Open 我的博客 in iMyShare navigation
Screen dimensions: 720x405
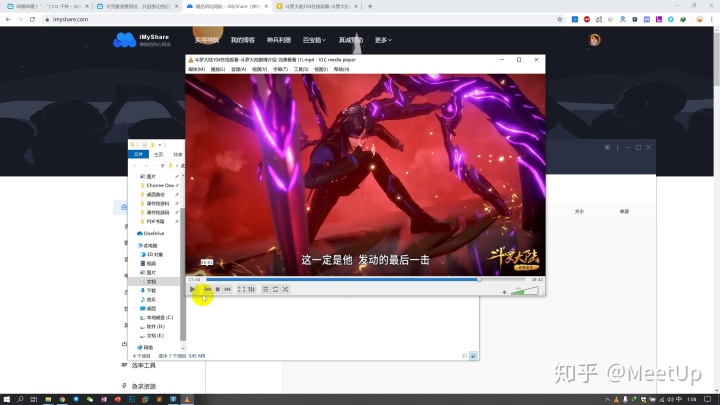pyautogui.click(x=243, y=40)
